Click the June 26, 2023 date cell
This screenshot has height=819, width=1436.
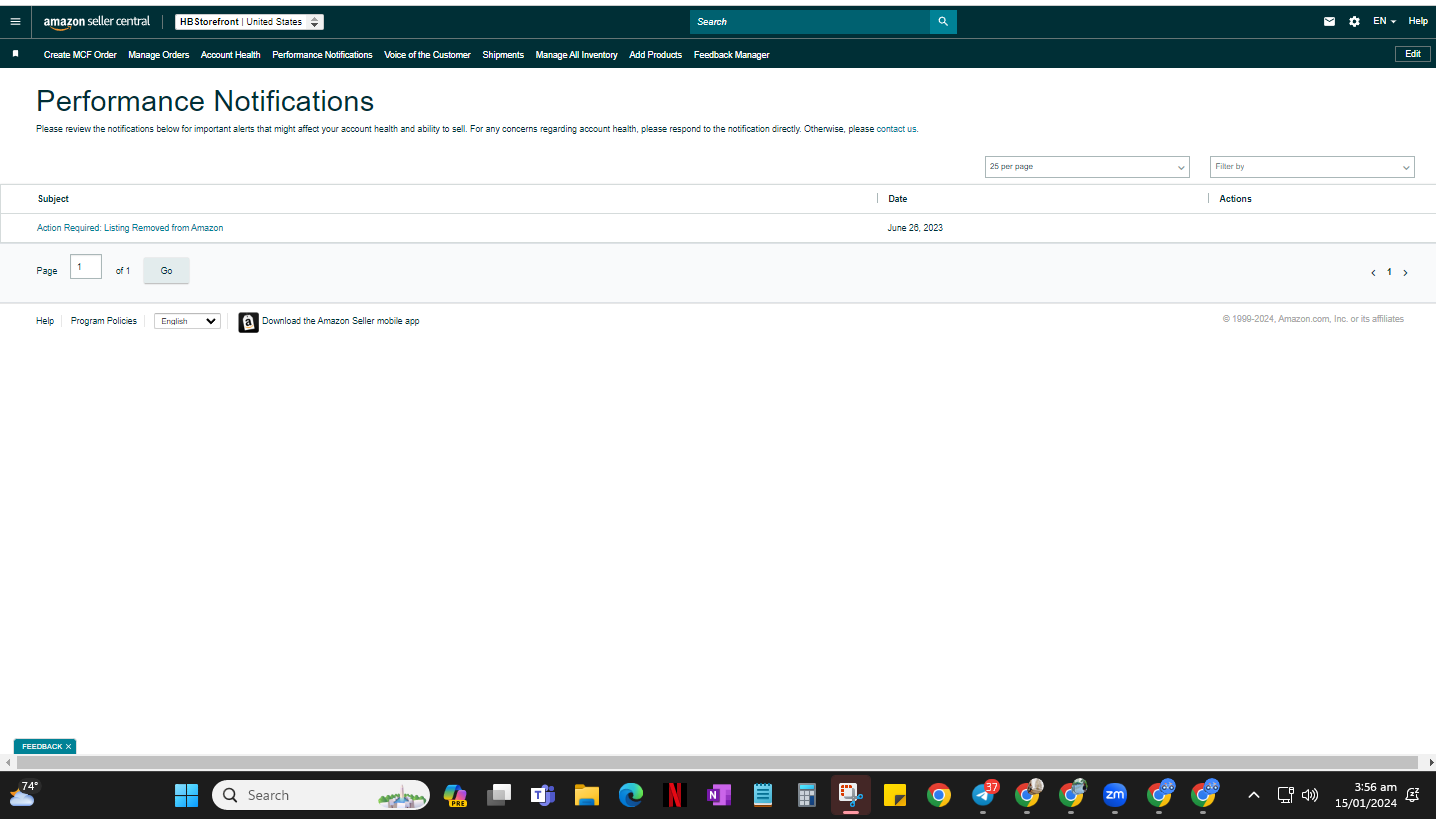click(x=915, y=228)
